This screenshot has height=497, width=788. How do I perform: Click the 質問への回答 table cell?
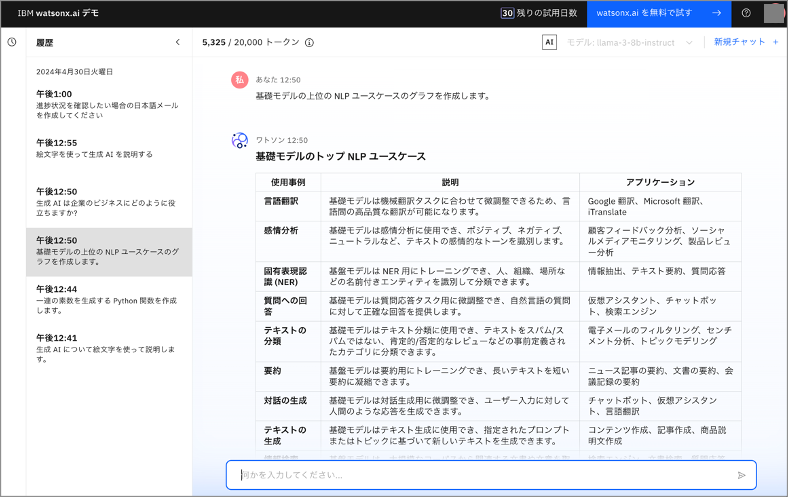(x=288, y=306)
